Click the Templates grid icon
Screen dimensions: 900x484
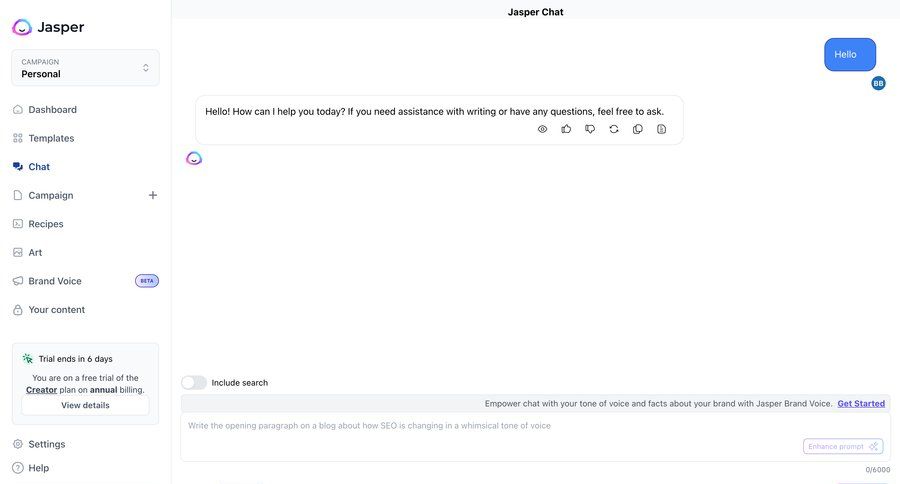[x=18, y=138]
